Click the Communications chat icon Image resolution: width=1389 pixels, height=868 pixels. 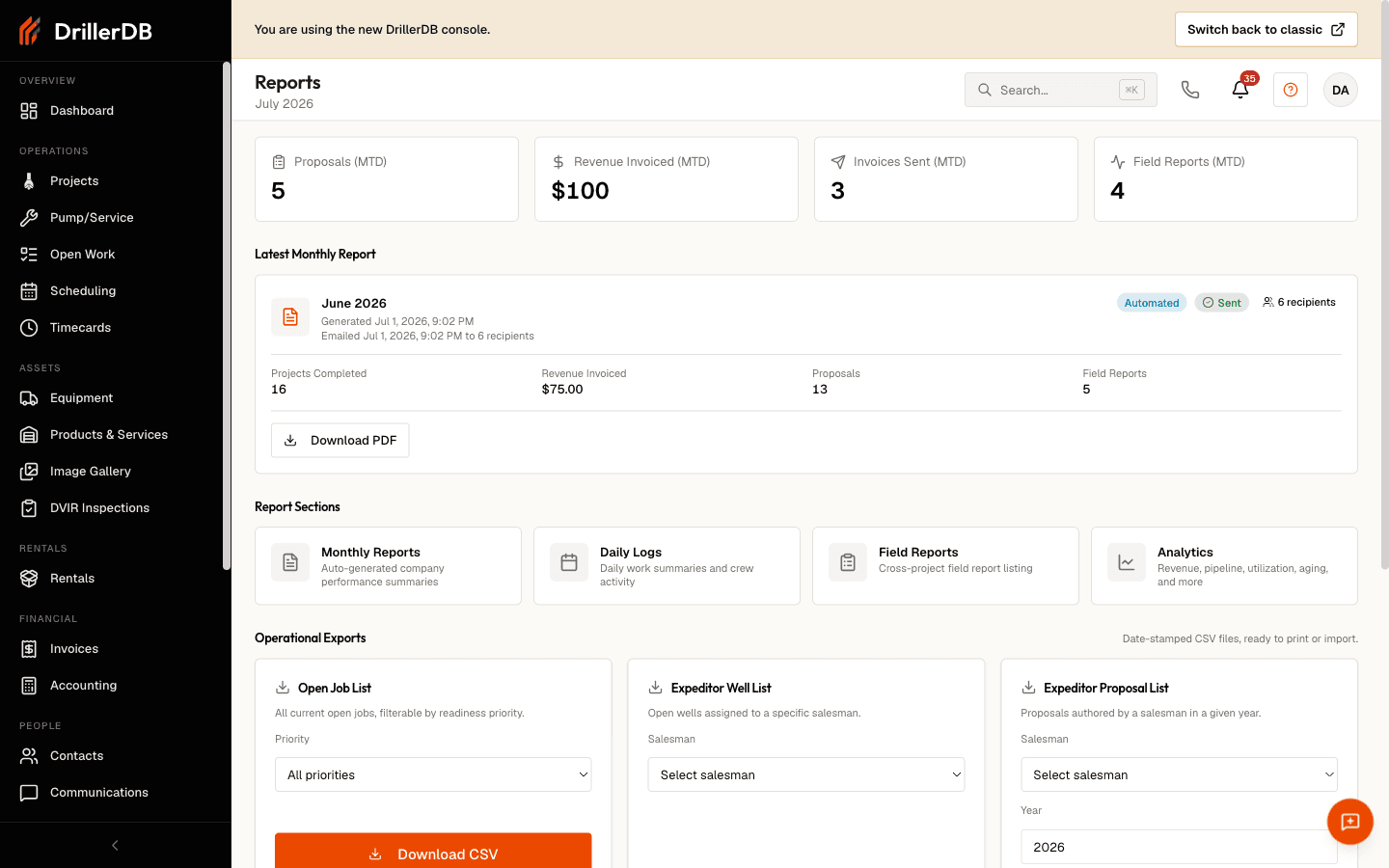click(x=29, y=793)
